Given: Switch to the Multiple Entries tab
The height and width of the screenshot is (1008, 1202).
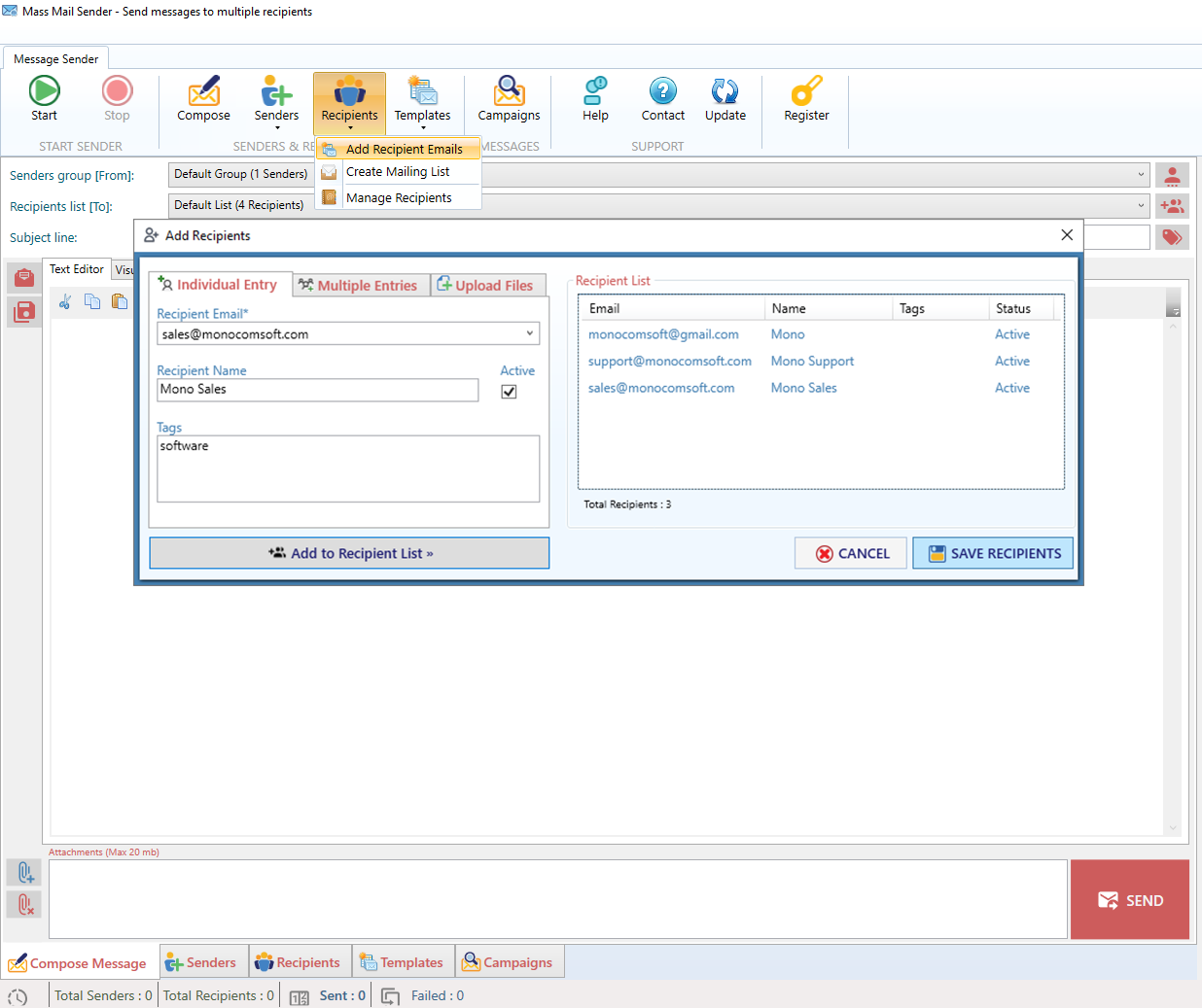Looking at the screenshot, I should tap(359, 285).
